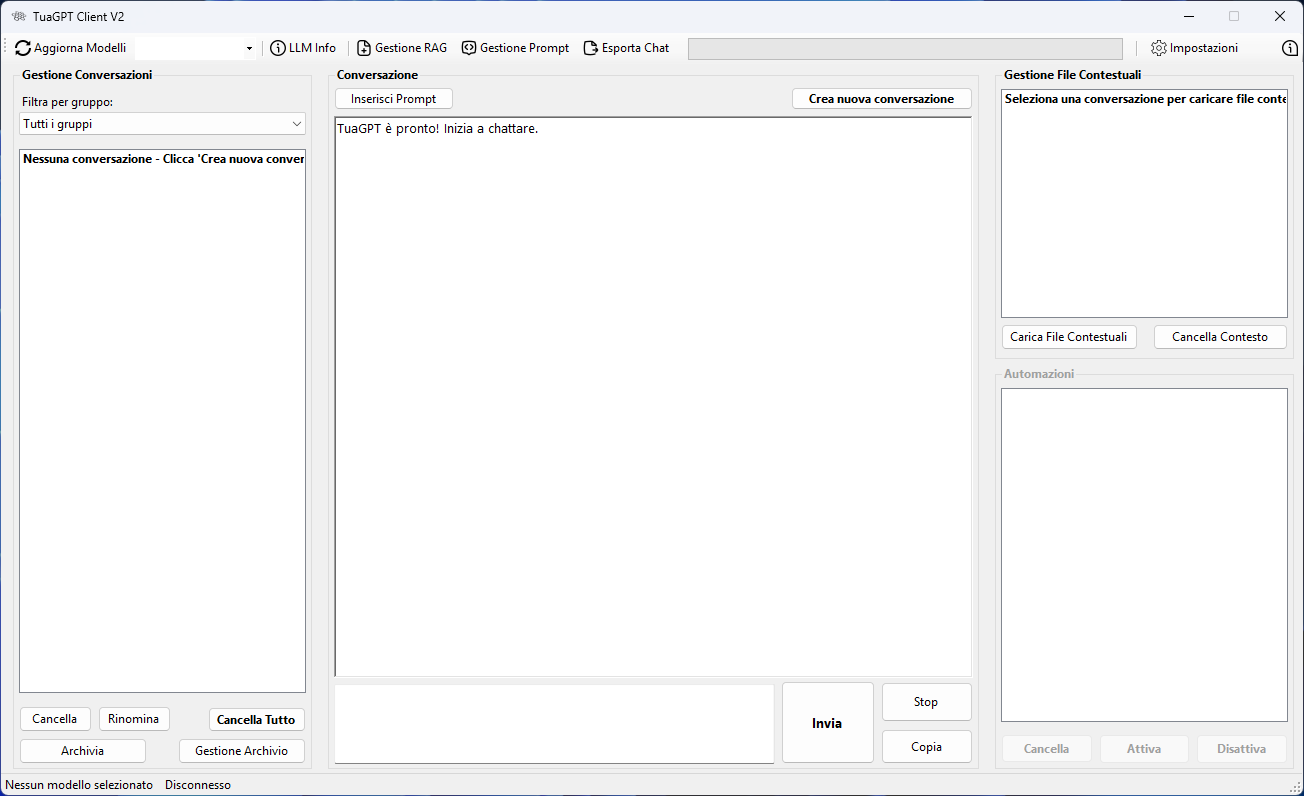Click the Stop button
The height and width of the screenshot is (796, 1304).
[x=926, y=702]
